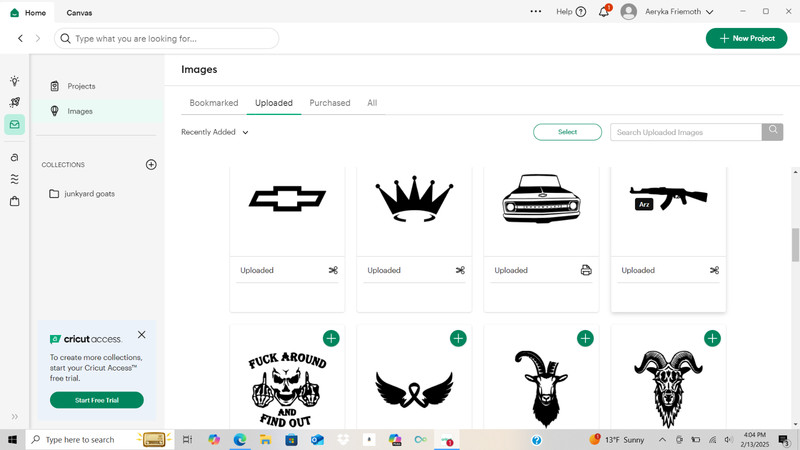
Task: Add the ram skull image with plus
Action: [x=712, y=338]
